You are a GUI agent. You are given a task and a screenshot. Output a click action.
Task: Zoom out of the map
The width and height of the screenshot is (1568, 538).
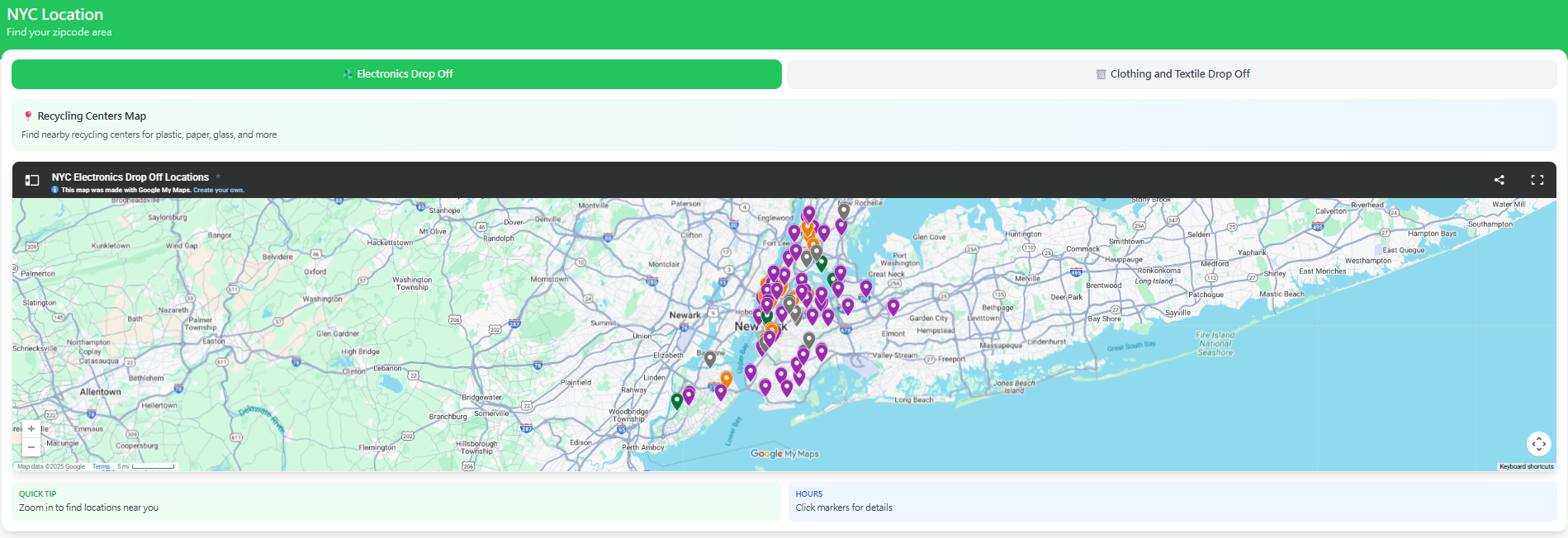click(x=31, y=447)
